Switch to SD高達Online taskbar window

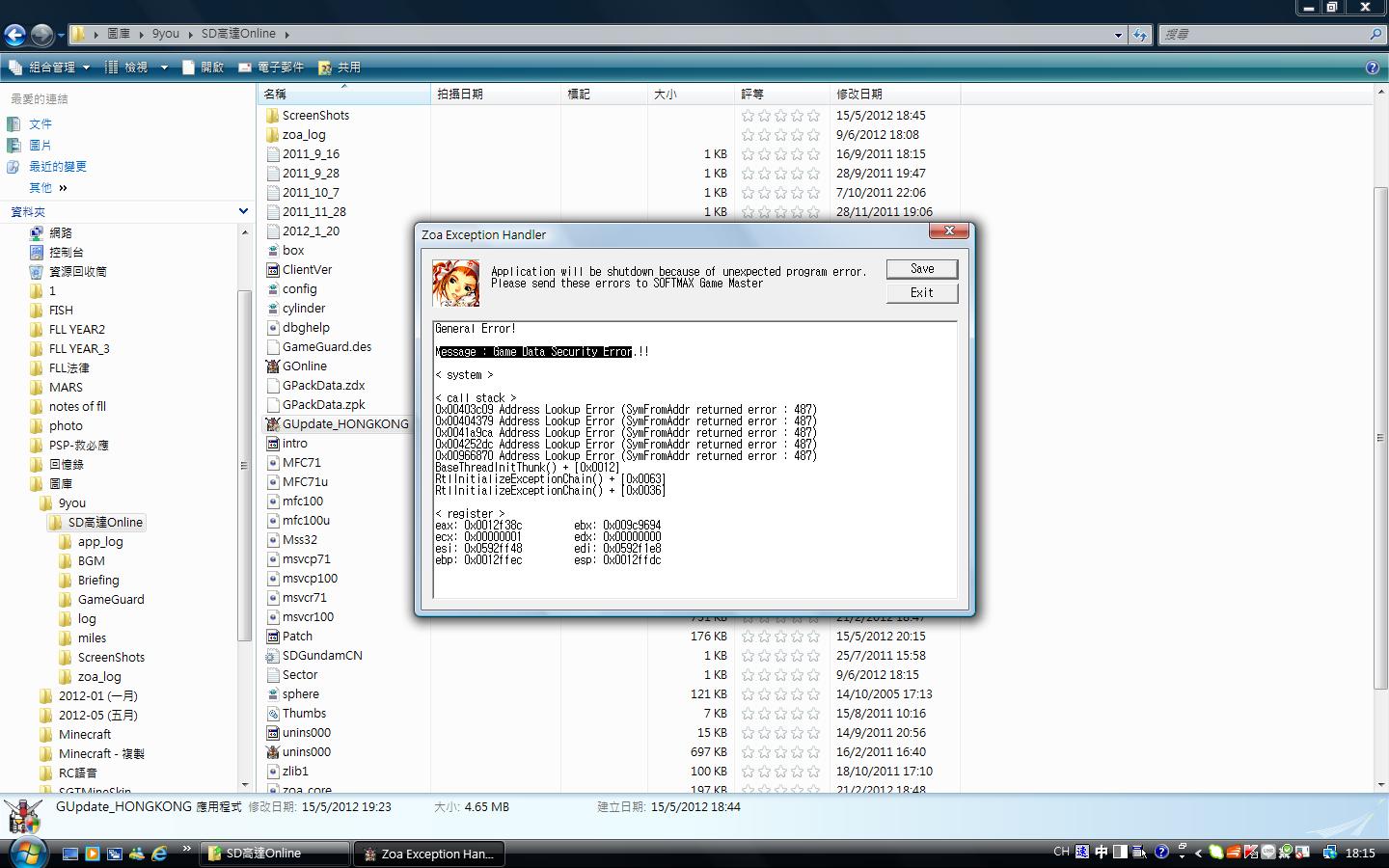[275, 854]
